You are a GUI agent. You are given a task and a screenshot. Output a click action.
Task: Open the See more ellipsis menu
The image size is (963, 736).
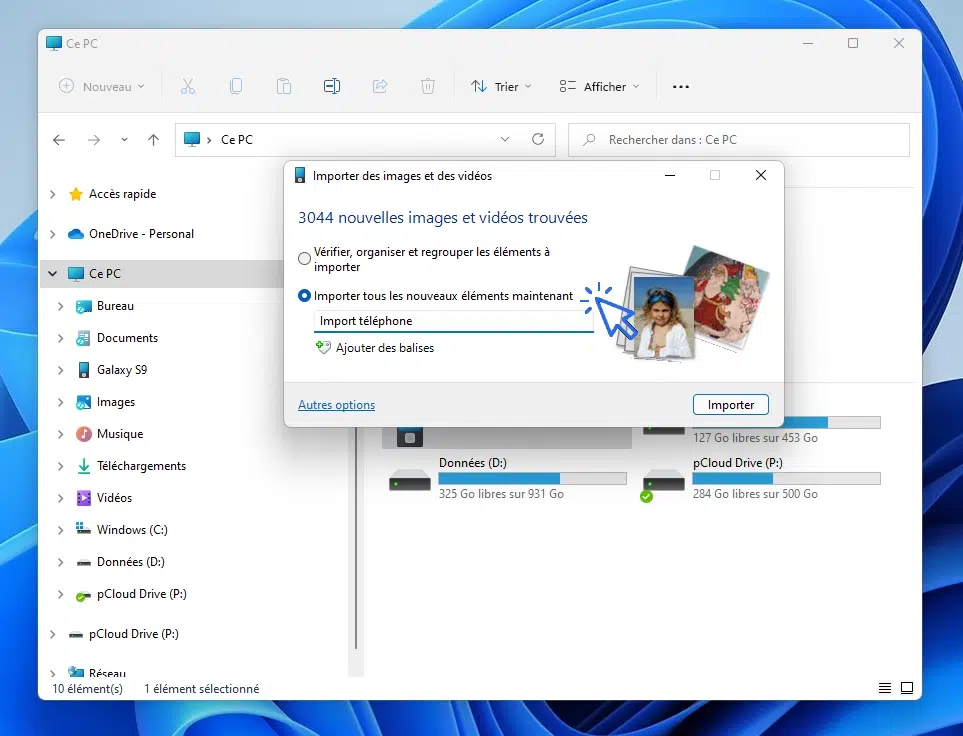click(681, 86)
